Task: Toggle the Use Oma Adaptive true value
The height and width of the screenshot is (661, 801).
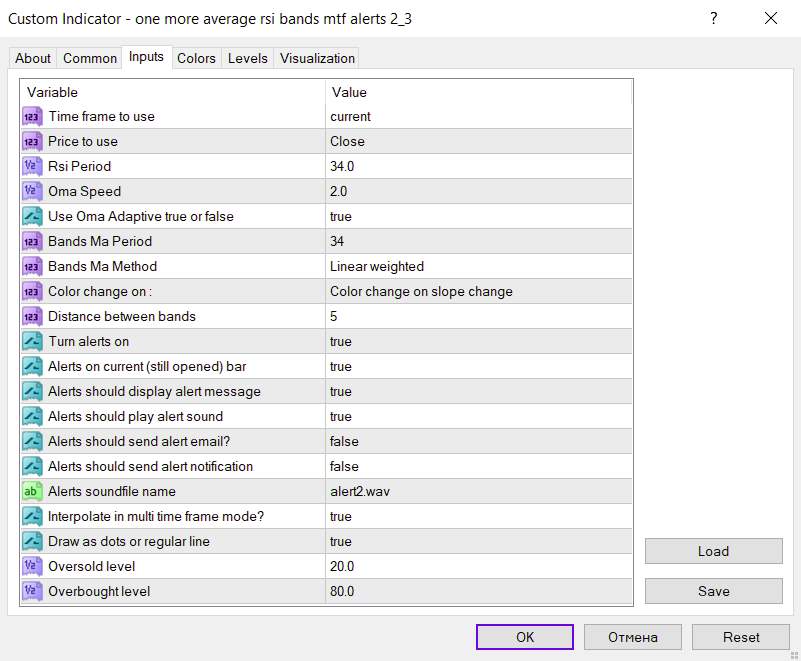Action: pos(478,216)
